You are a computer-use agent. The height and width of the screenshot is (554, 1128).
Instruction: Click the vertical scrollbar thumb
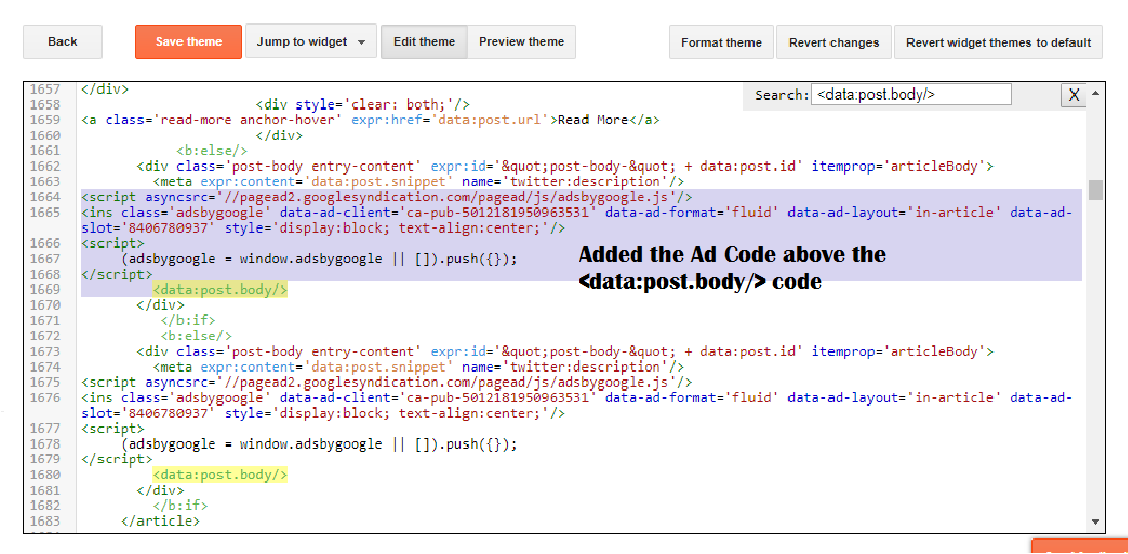[x=1096, y=189]
